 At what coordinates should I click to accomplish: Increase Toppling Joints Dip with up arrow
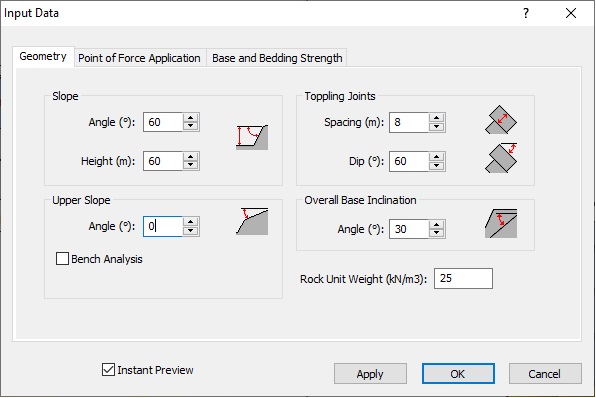pyautogui.click(x=436, y=157)
